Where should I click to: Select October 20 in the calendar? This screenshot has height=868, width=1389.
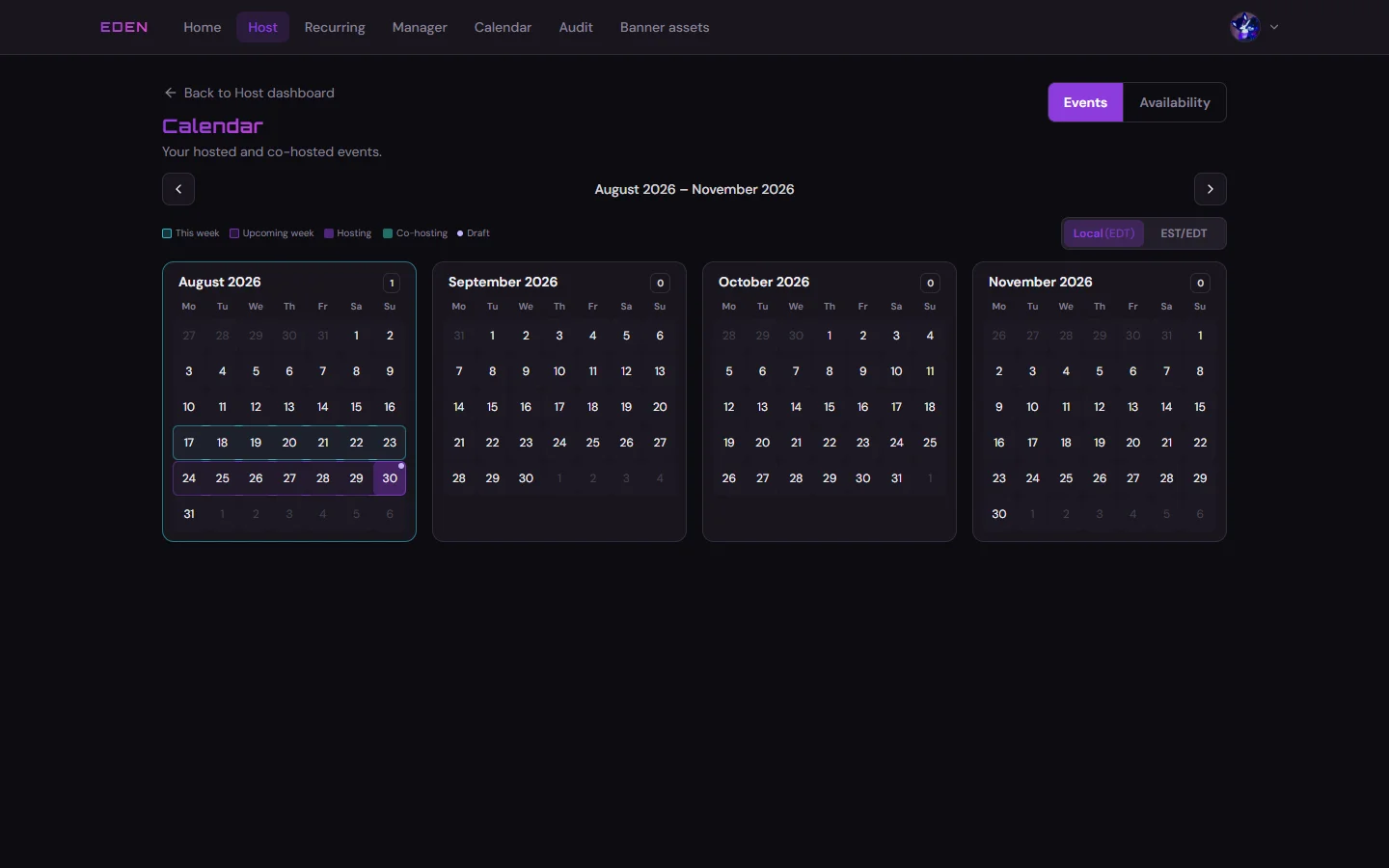pyautogui.click(x=762, y=443)
